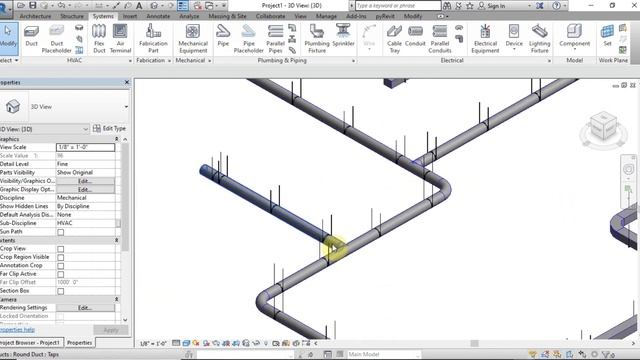
Task: Expand the HVAC panel settings arrow
Action: (x=130, y=60)
